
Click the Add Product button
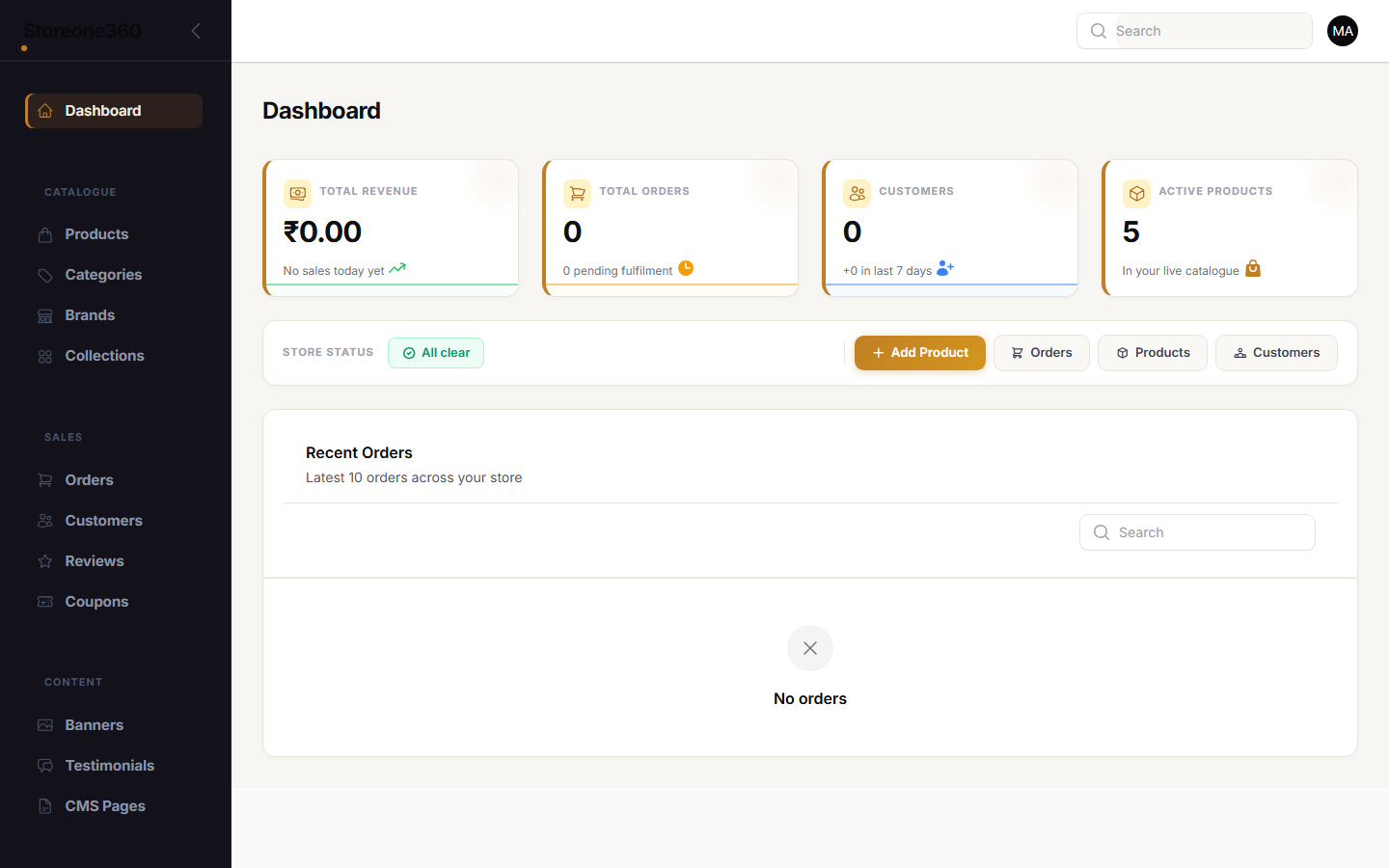click(x=920, y=353)
